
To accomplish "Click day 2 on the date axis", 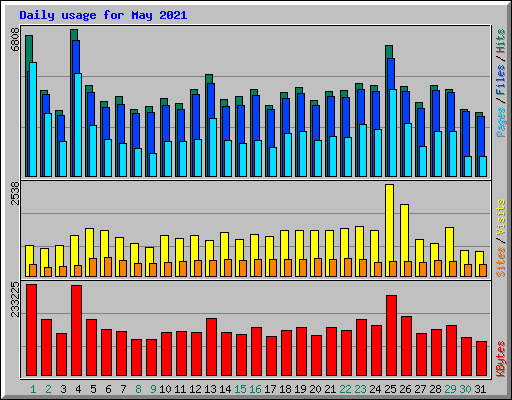I will pyautogui.click(x=48, y=389).
